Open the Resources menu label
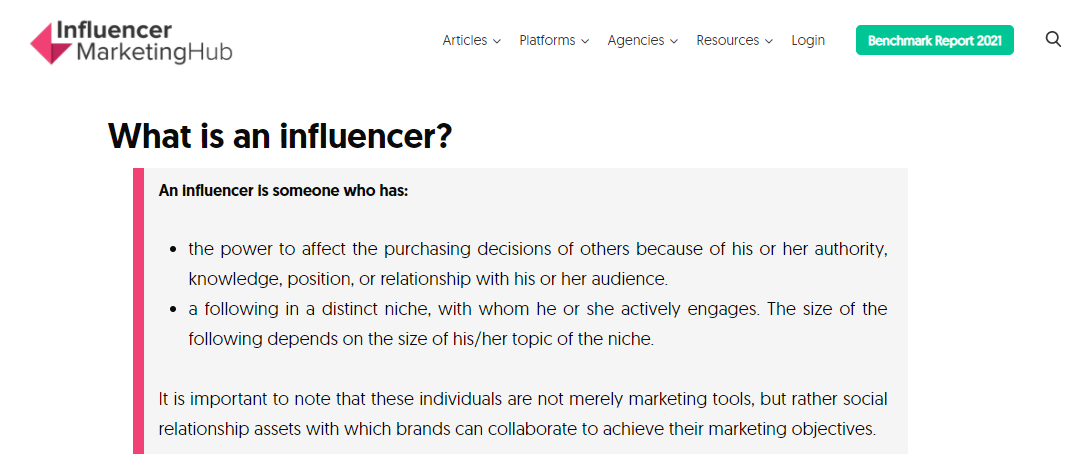The image size is (1090, 474). (728, 40)
